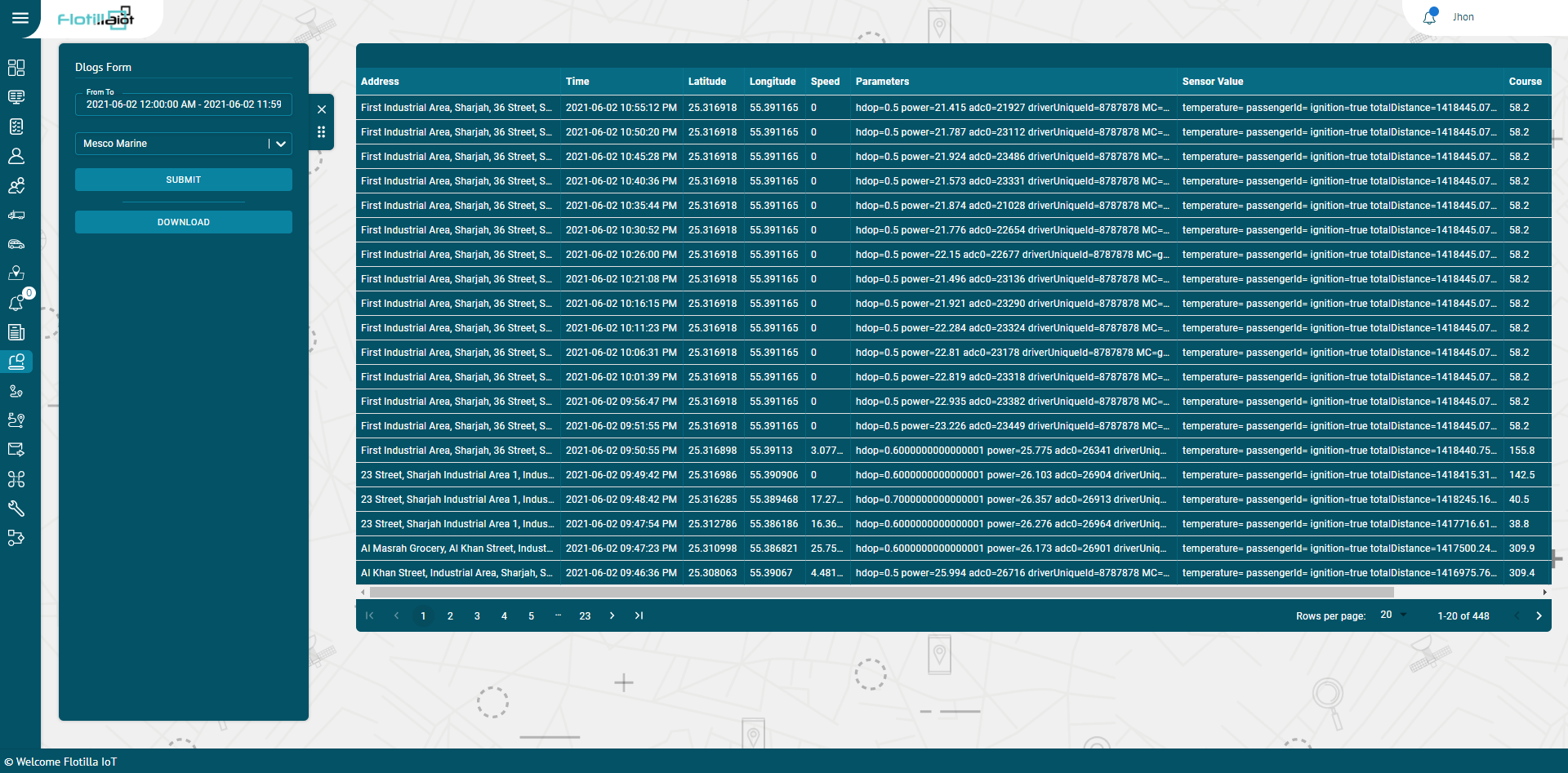Screen dimensions: 1568x773
Task: Open the hamburger menu at the top left
Action: (20, 18)
